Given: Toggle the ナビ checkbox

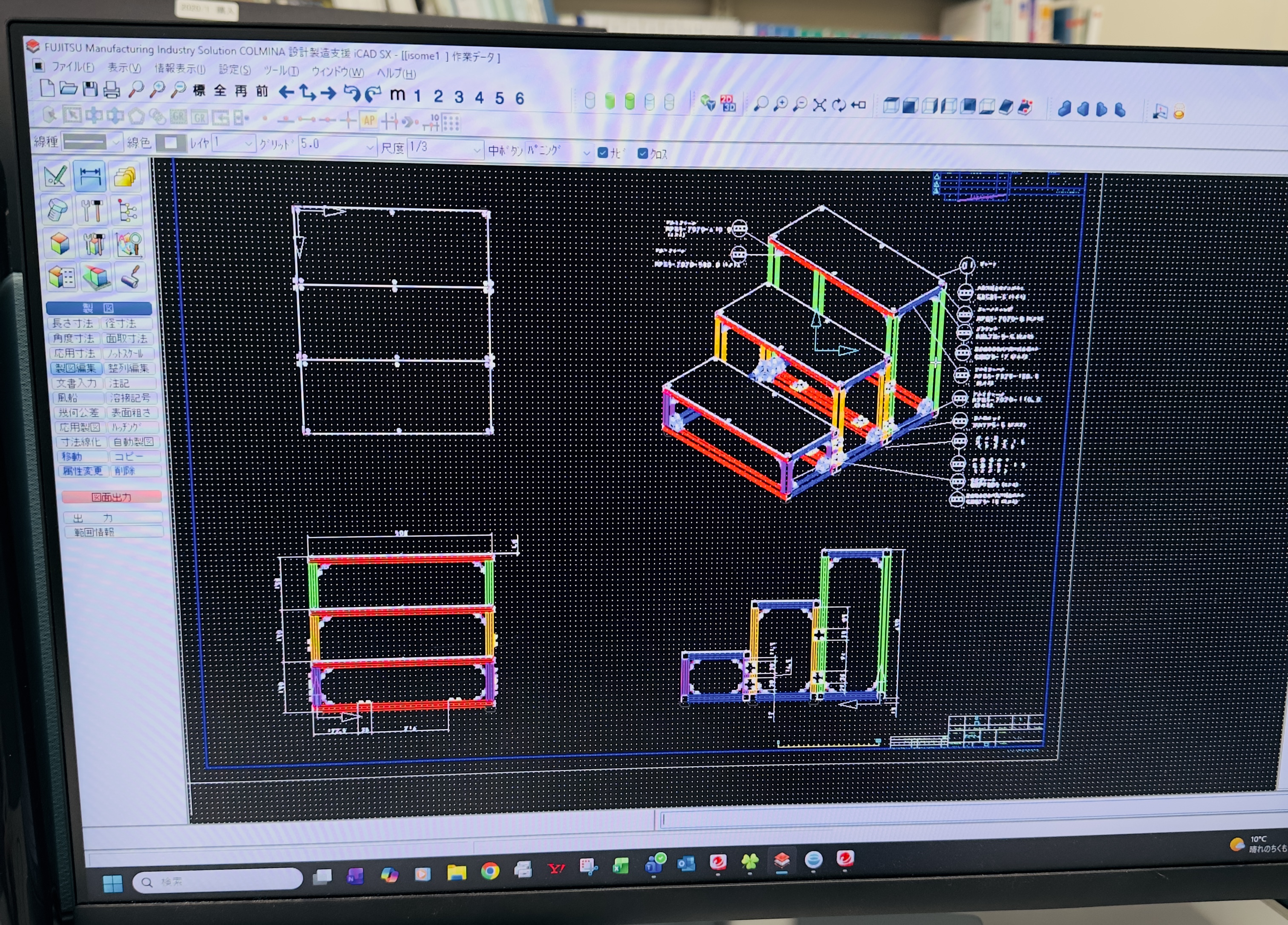Looking at the screenshot, I should [603, 152].
